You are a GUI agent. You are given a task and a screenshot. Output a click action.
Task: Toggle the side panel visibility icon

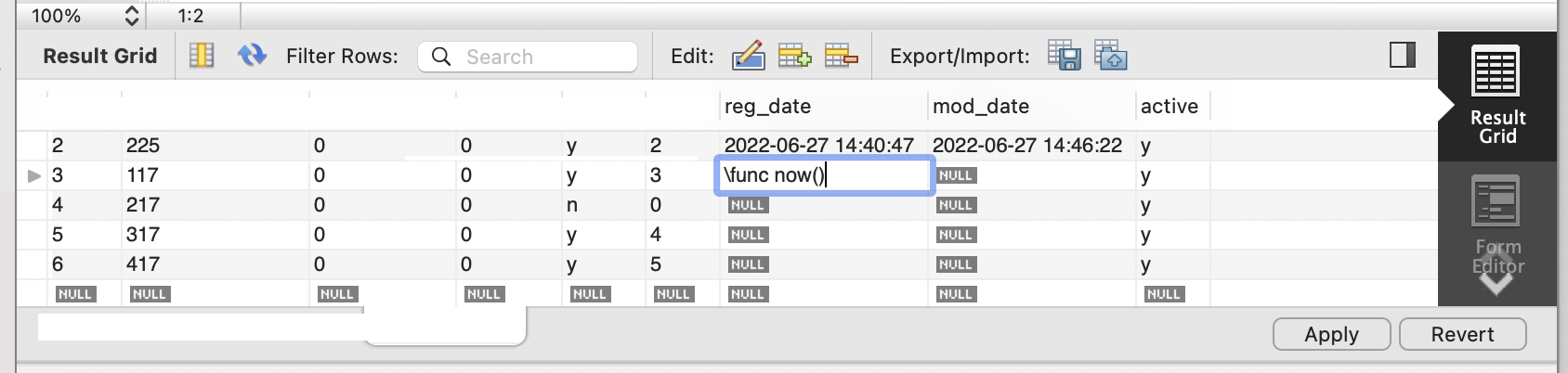[1403, 55]
